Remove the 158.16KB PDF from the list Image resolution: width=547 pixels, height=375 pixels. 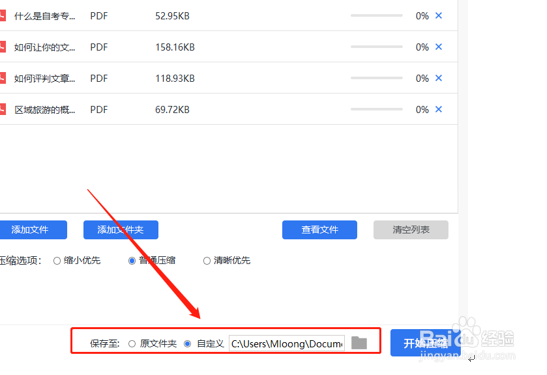pyautogui.click(x=439, y=47)
